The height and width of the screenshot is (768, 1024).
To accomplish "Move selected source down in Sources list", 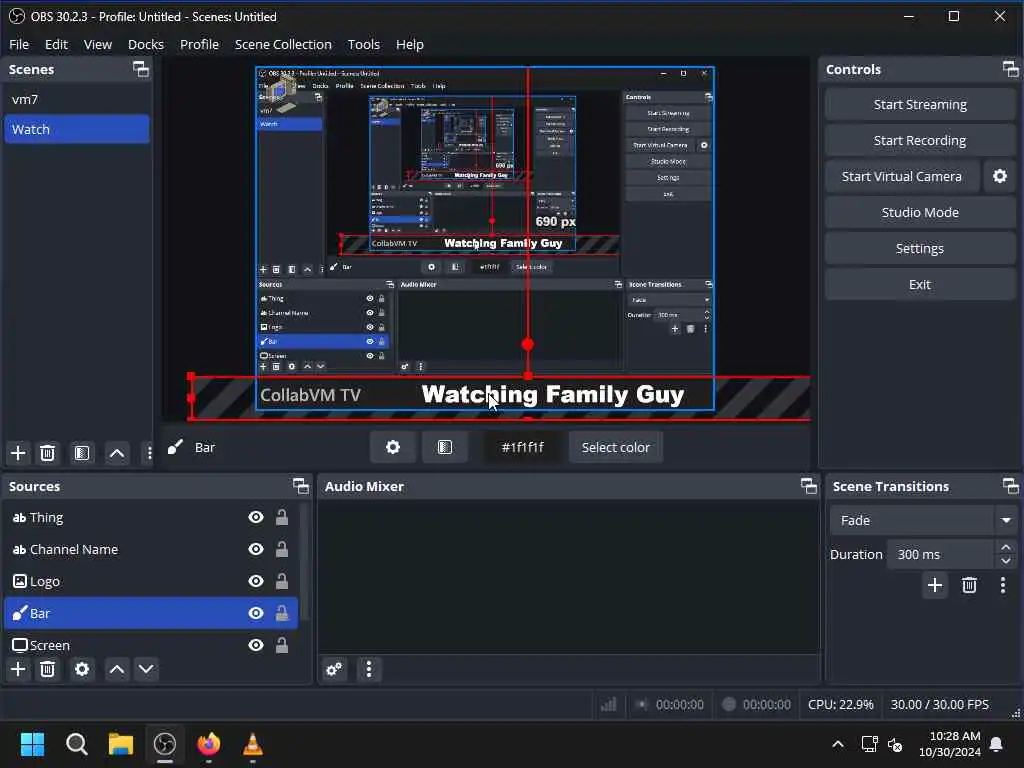I will (146, 669).
